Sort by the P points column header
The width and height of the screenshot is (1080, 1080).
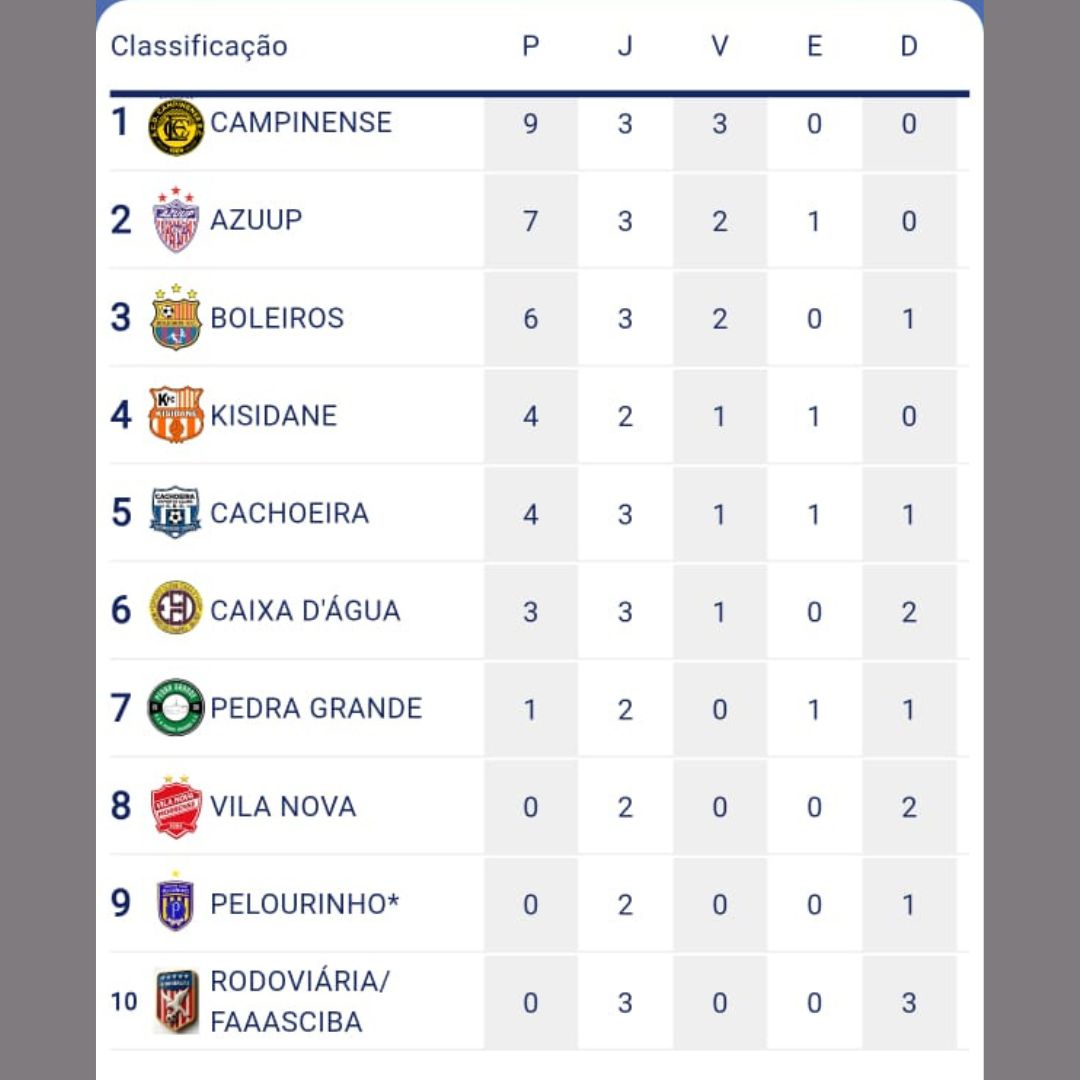tap(530, 46)
